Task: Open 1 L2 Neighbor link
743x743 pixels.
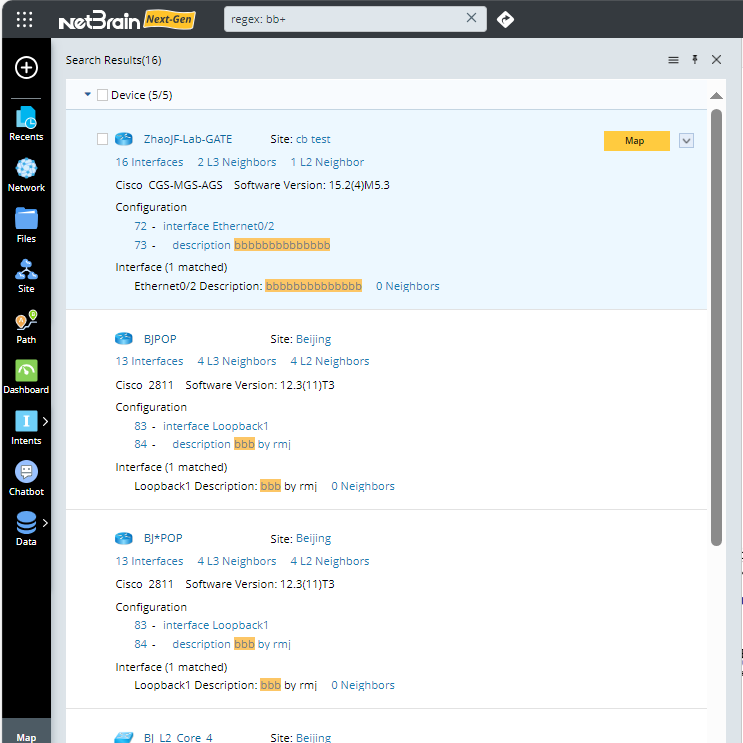Action: click(327, 162)
